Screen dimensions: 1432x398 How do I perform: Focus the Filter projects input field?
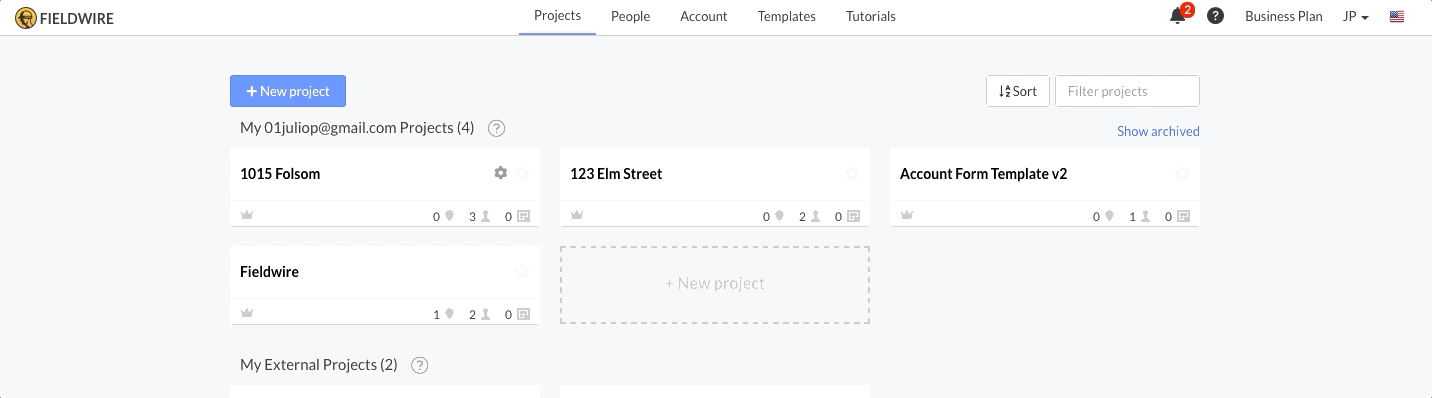1127,91
